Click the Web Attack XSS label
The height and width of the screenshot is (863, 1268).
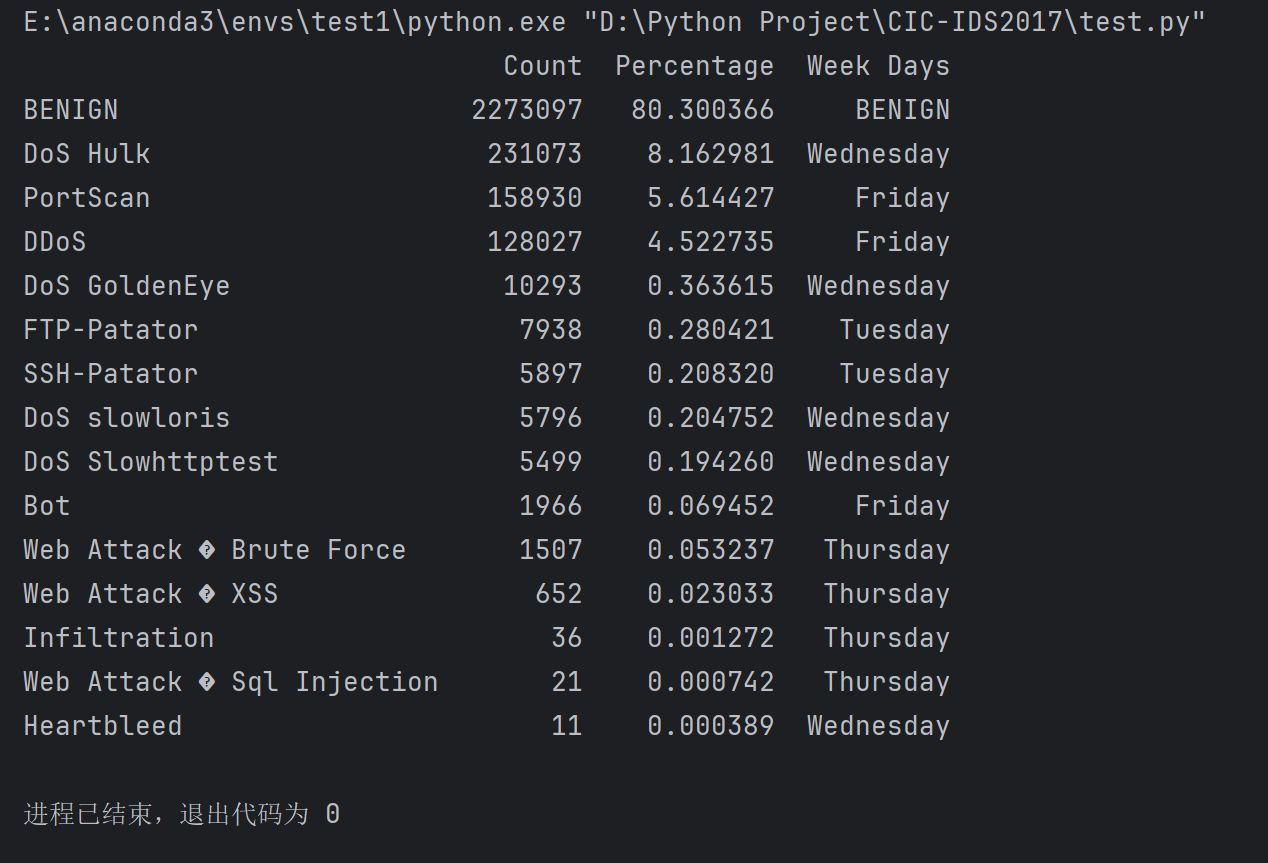(151, 594)
